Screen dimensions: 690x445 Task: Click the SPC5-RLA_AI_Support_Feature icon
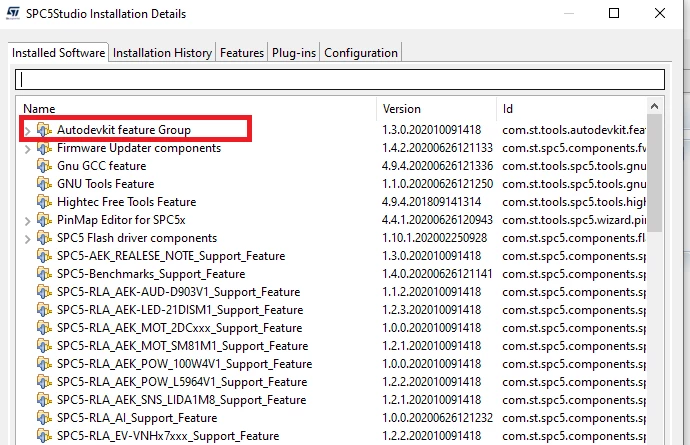(x=44, y=419)
